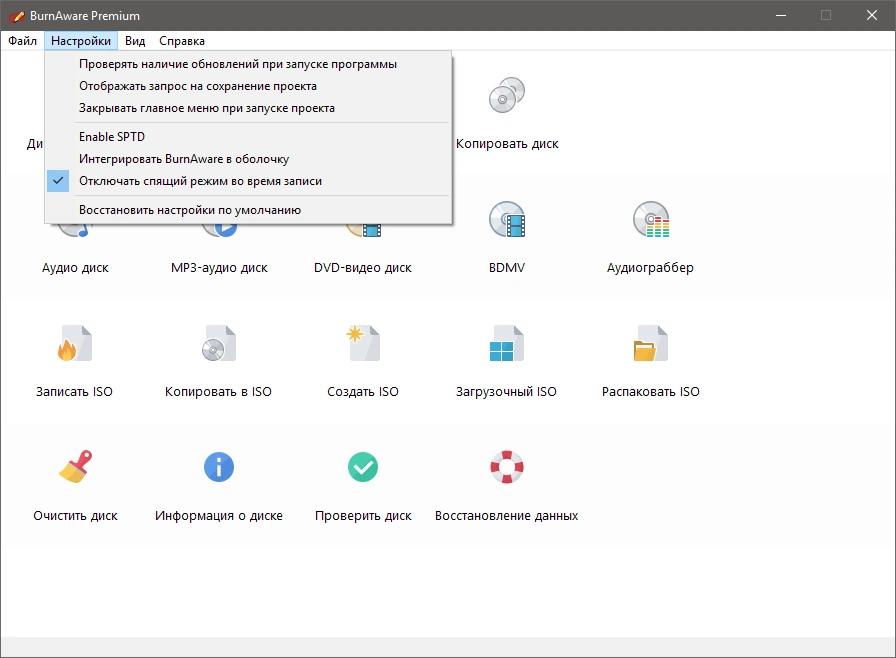Toggle 'Интегрировать BurnAware в оболочку'
This screenshot has width=896, height=658.
tap(249, 159)
